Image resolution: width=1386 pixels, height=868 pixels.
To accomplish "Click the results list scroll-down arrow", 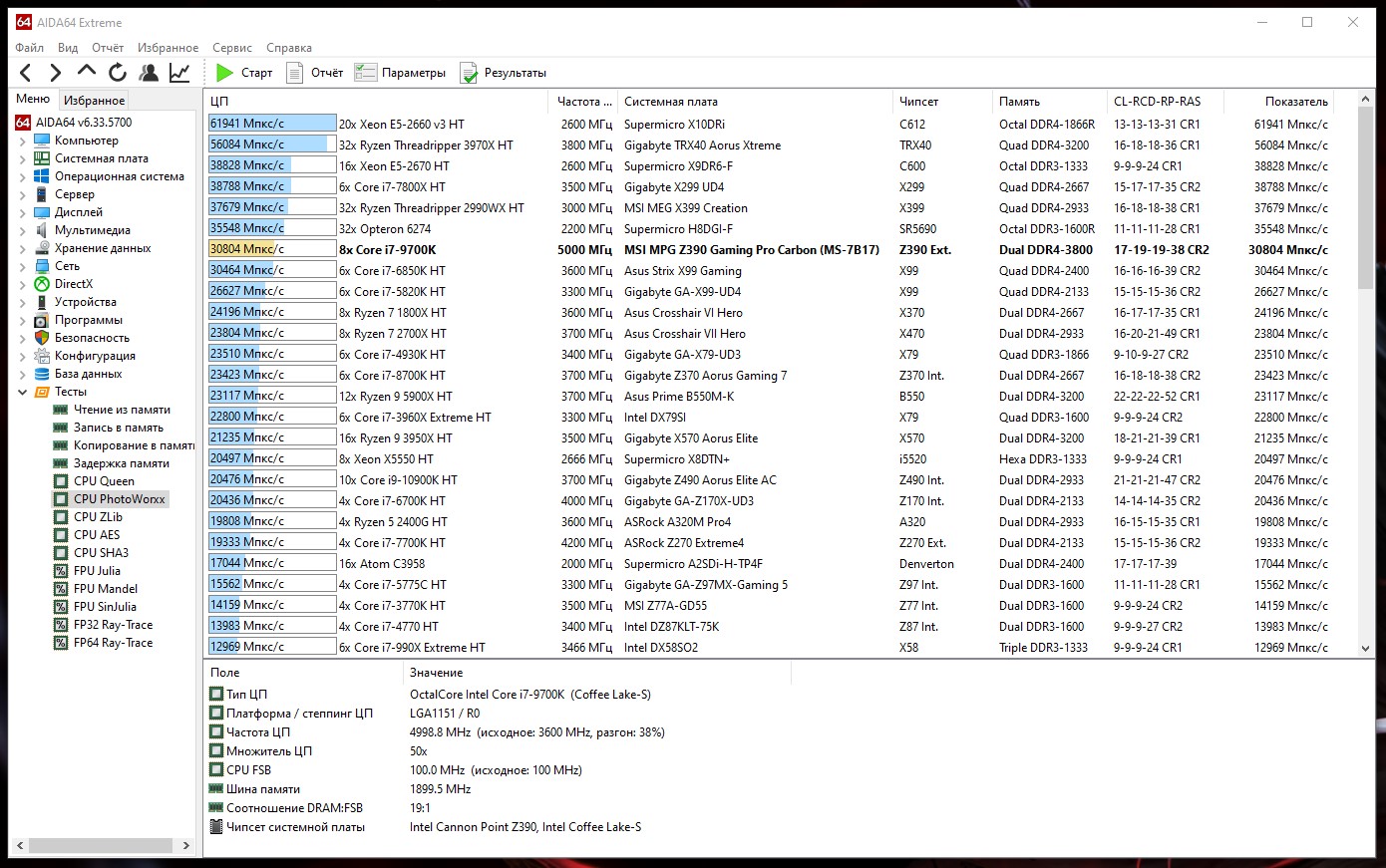I will pyautogui.click(x=1366, y=648).
